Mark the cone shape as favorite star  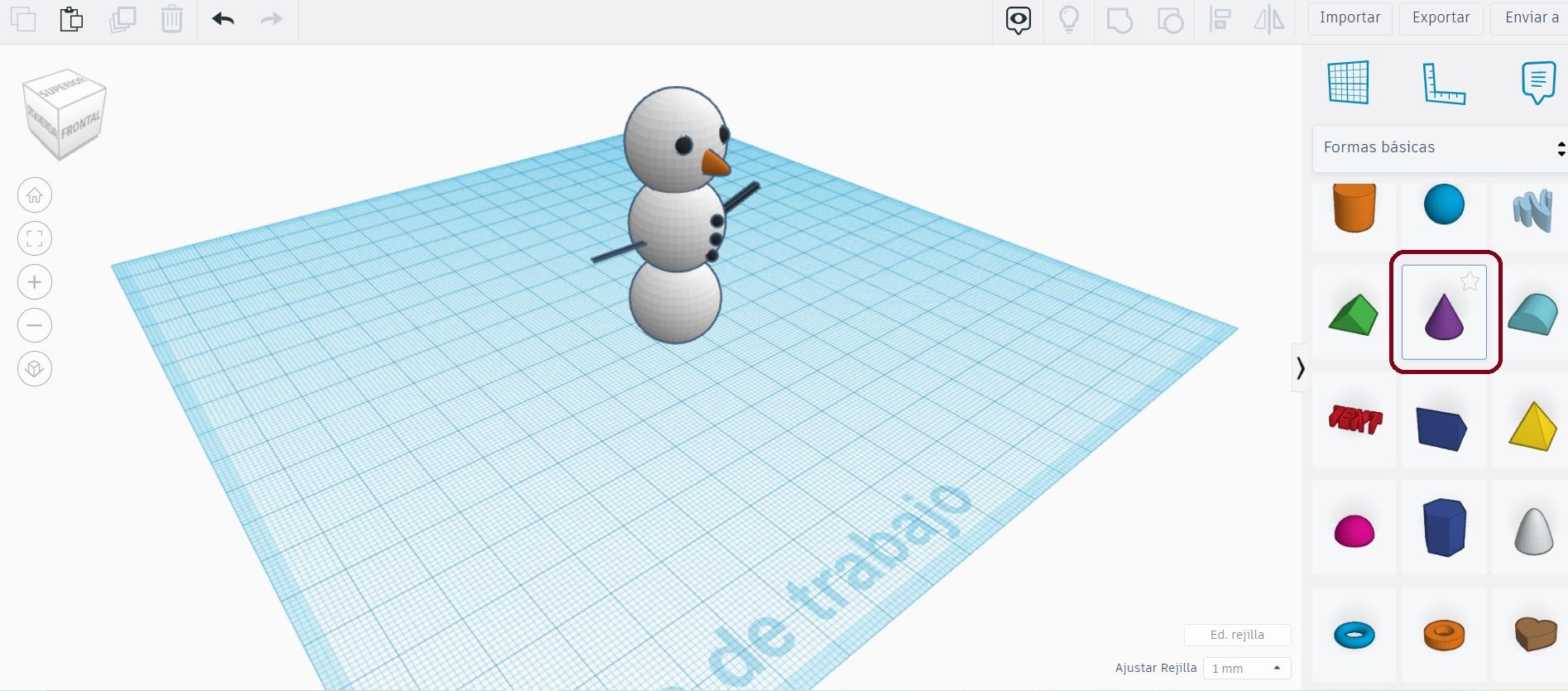(x=1470, y=282)
